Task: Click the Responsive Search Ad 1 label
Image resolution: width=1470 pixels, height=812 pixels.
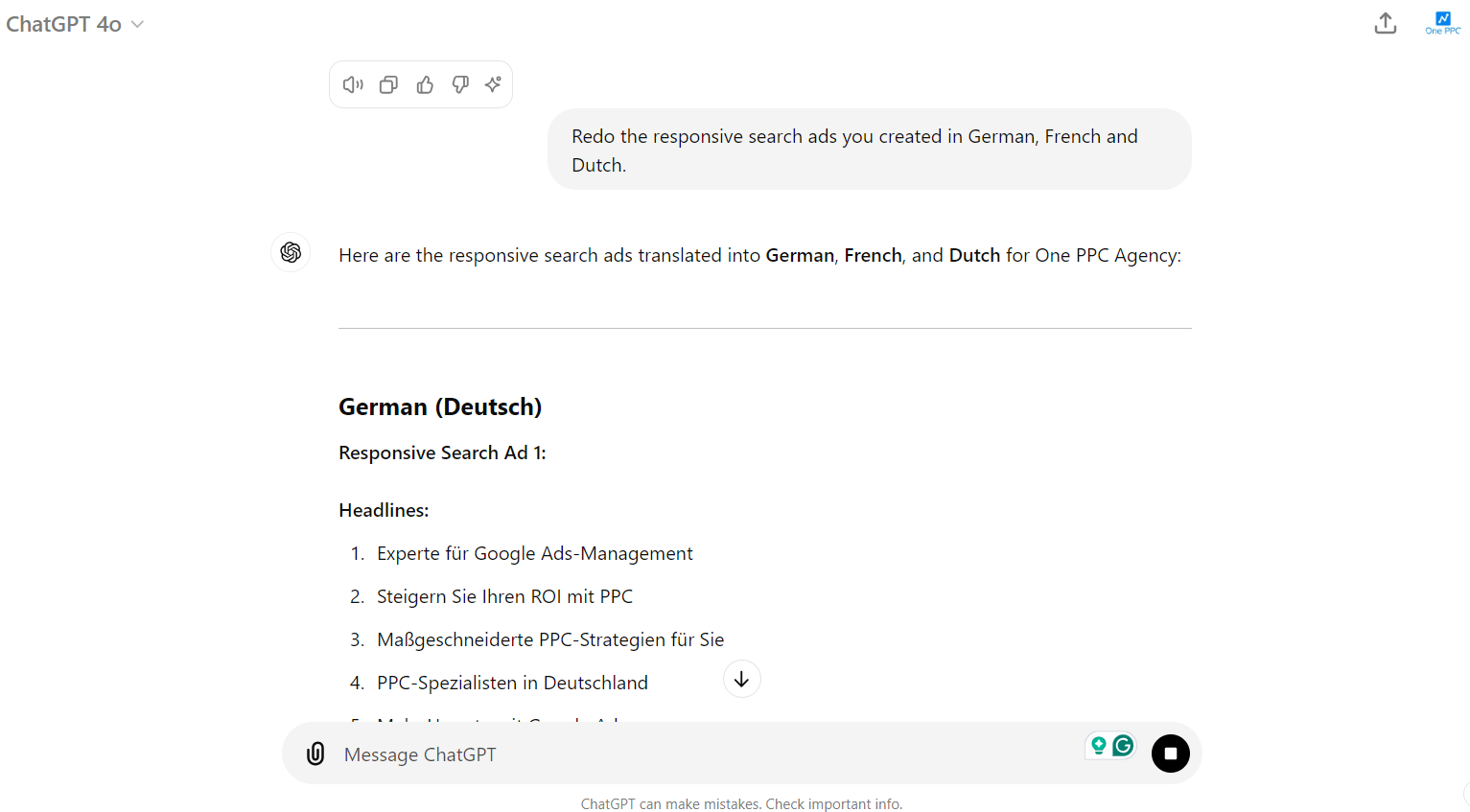Action: coord(442,452)
